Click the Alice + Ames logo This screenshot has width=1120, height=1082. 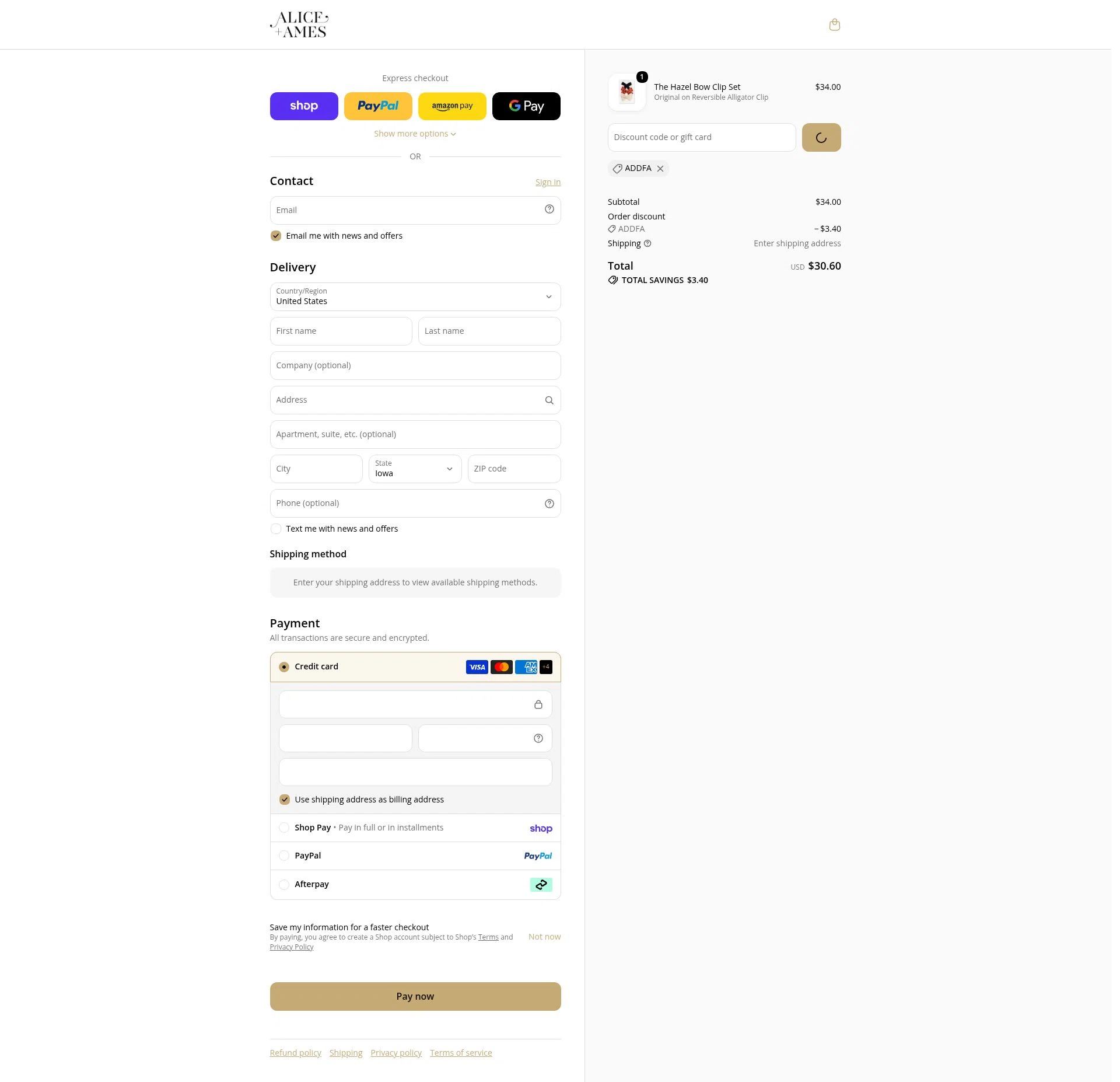pos(299,25)
